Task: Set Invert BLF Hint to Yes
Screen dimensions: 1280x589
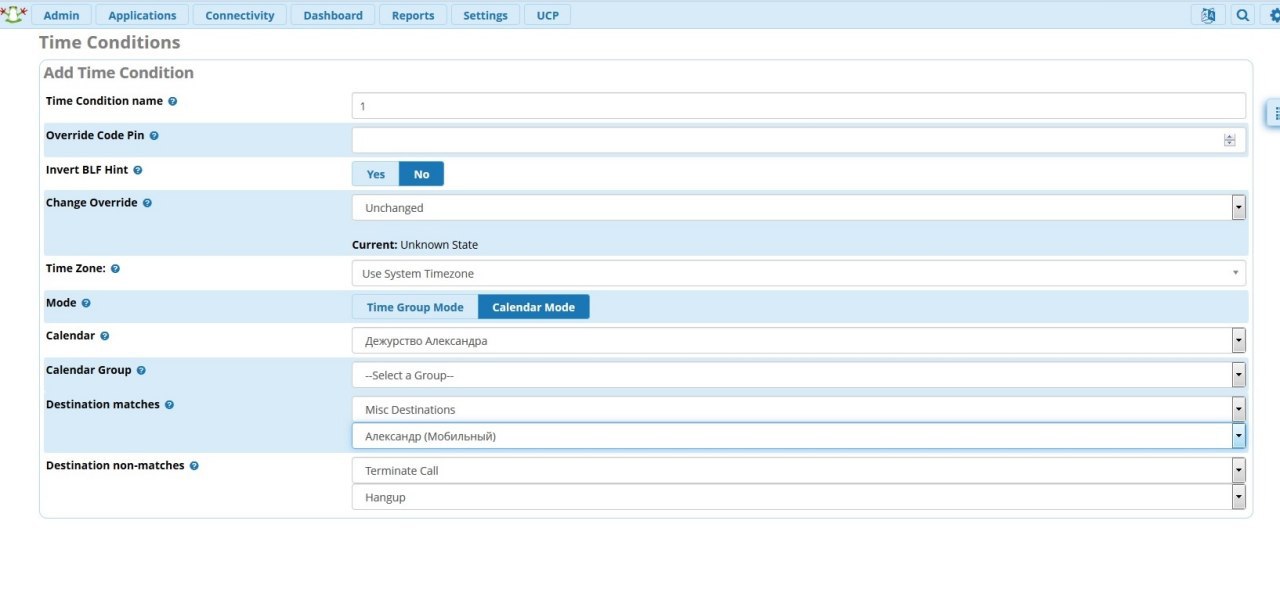Action: point(376,174)
